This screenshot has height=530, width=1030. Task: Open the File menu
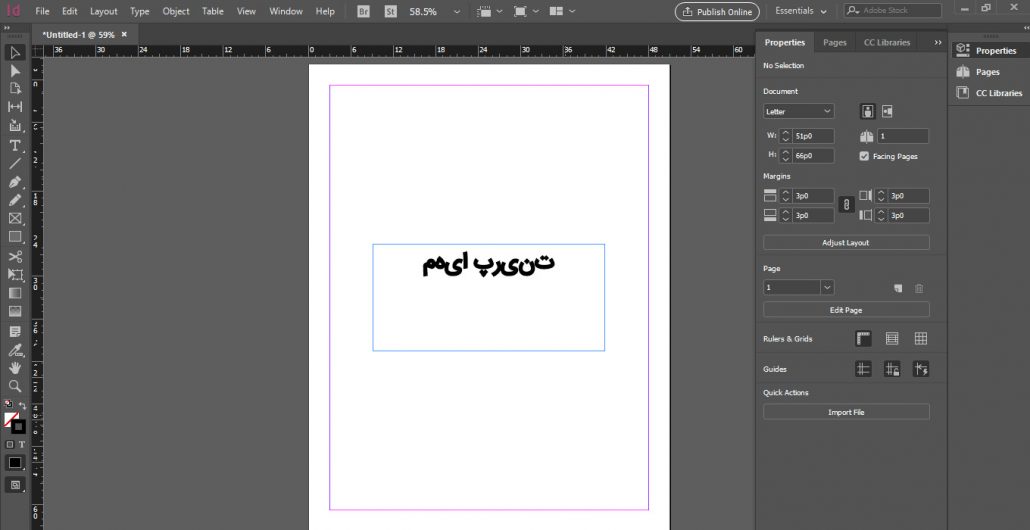coord(42,11)
